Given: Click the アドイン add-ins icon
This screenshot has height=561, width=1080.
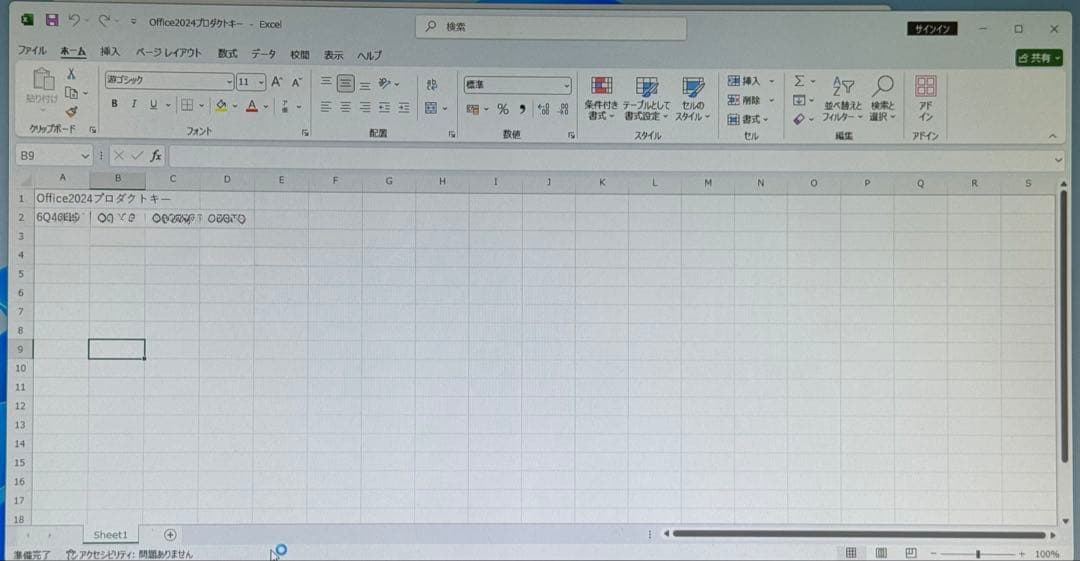Looking at the screenshot, I should click(925, 99).
